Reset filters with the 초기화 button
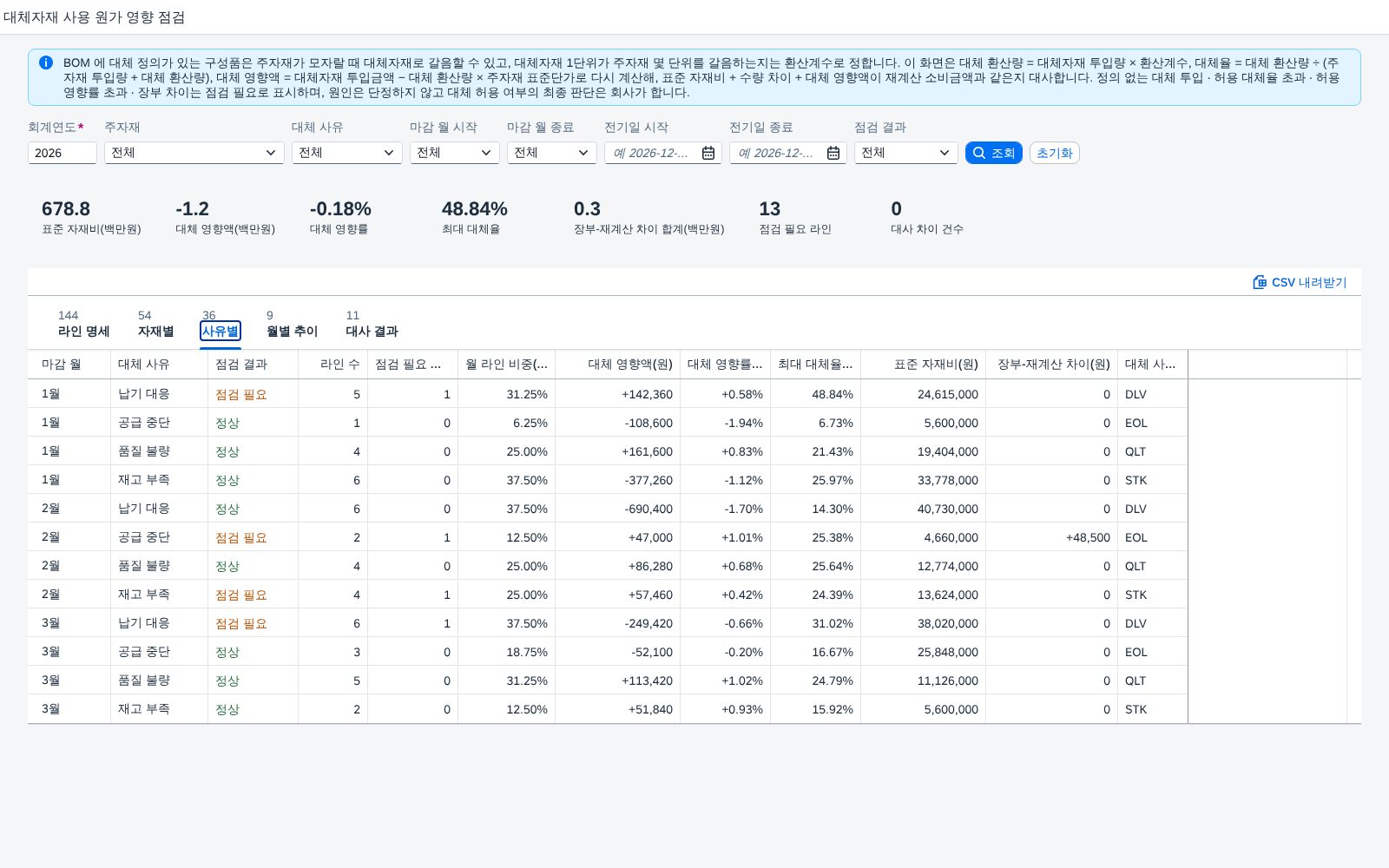The image size is (1389, 868). pyautogui.click(x=1055, y=153)
